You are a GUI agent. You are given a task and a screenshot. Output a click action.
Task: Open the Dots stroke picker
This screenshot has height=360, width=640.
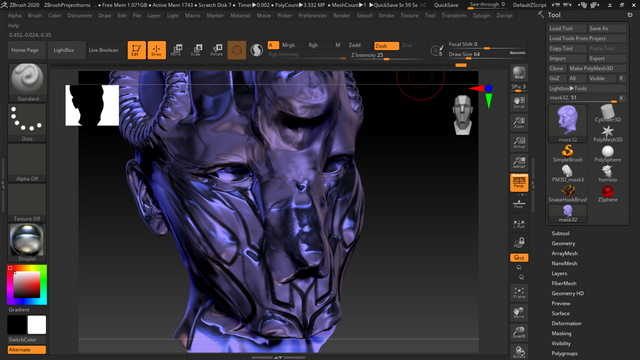(x=27, y=122)
